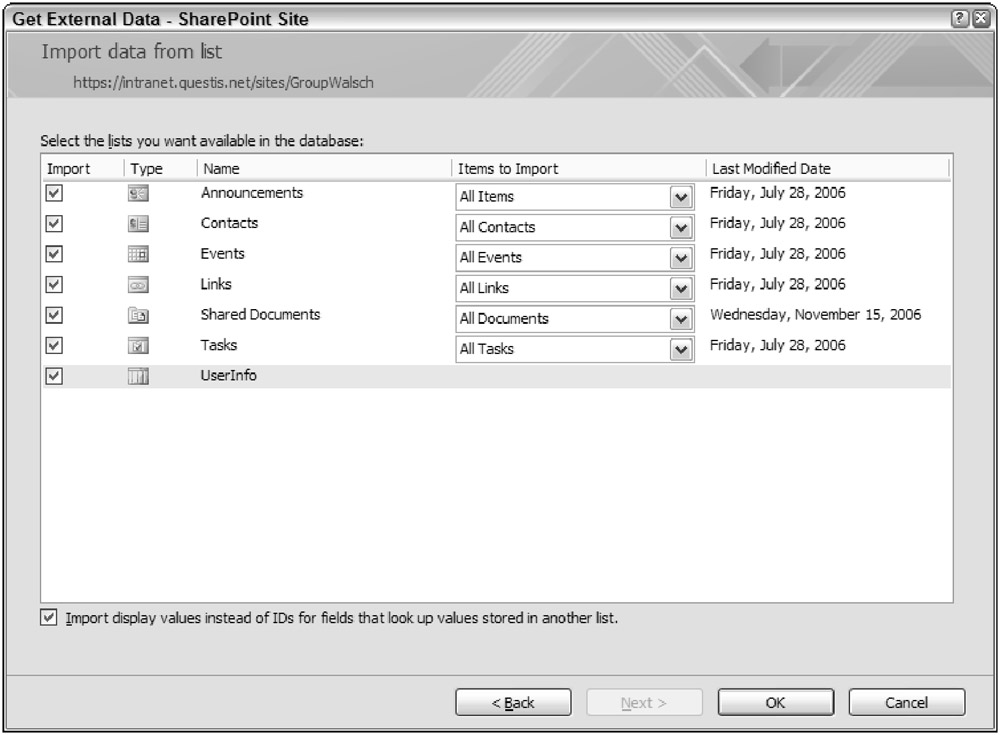Sort by the Name column header
The image size is (1000, 735).
pyautogui.click(x=221, y=169)
